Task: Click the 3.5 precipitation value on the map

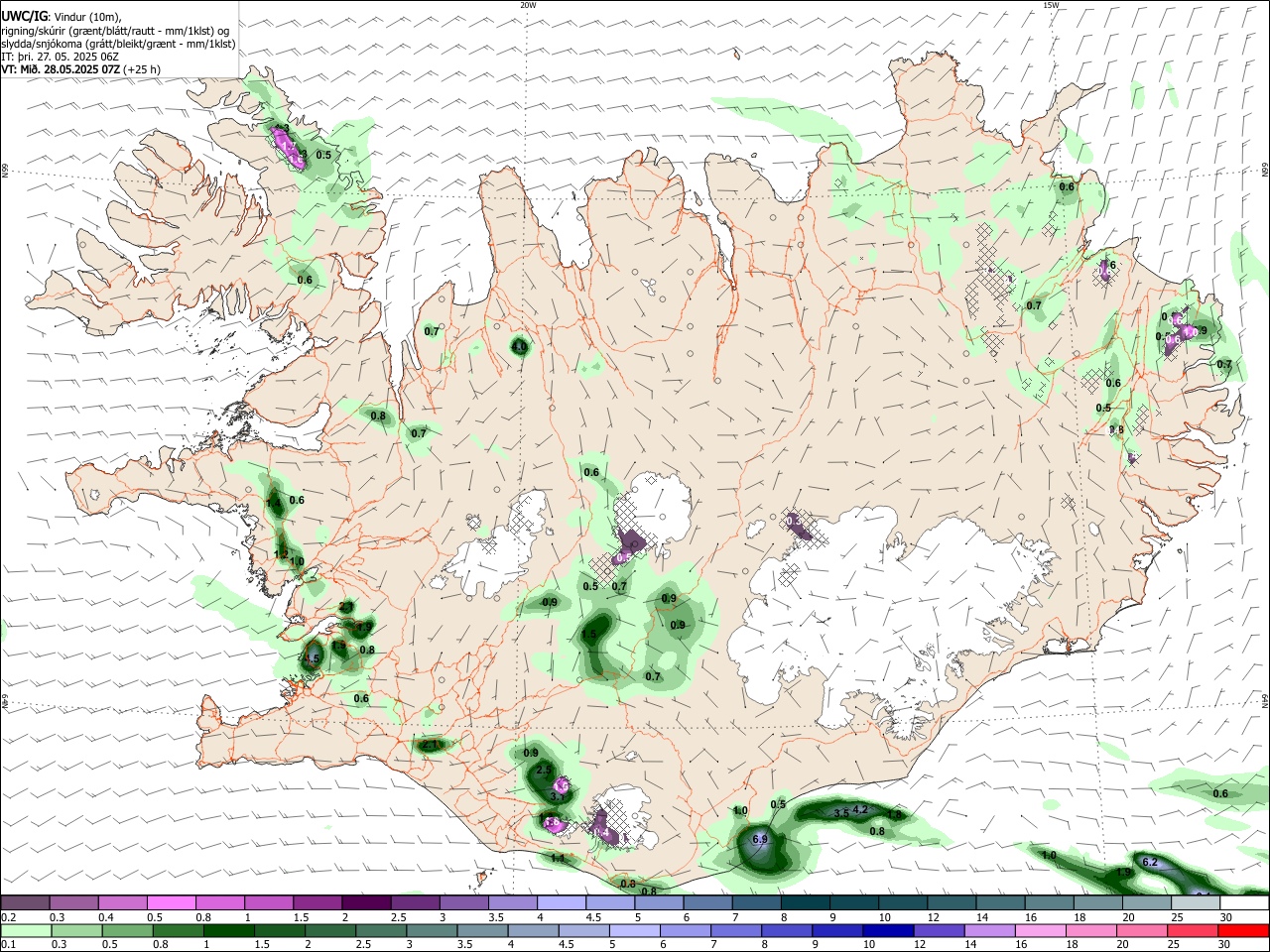Action: (x=840, y=813)
